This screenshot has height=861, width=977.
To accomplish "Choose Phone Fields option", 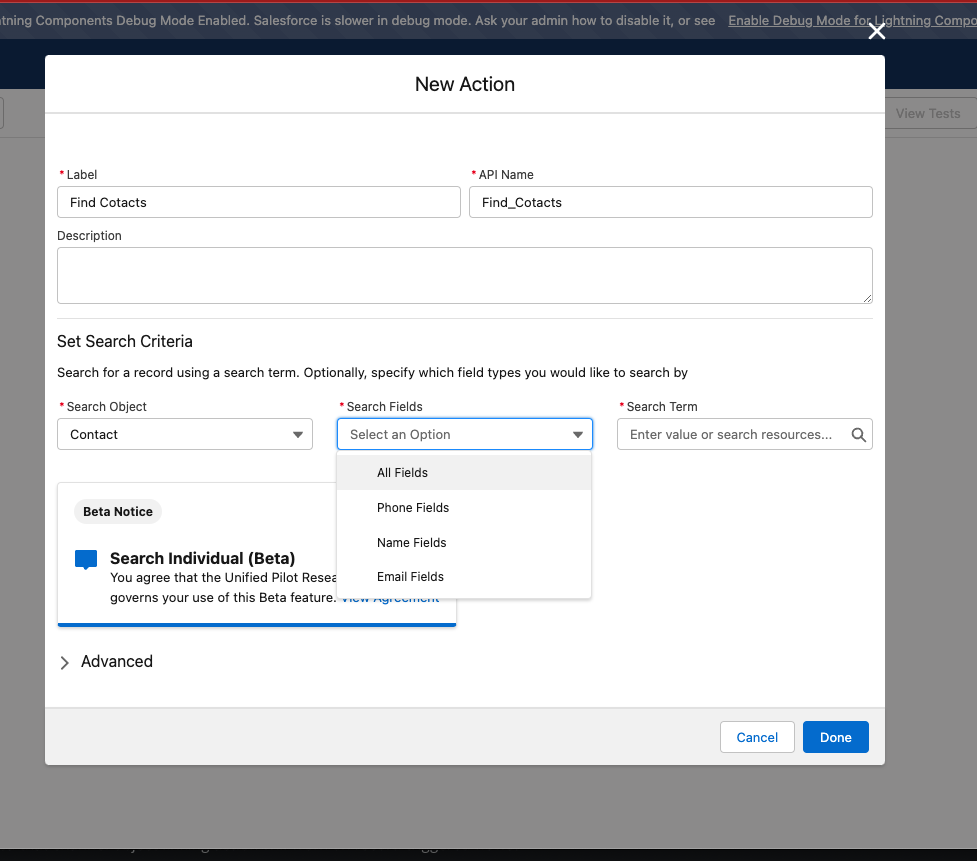I will pyautogui.click(x=464, y=507).
